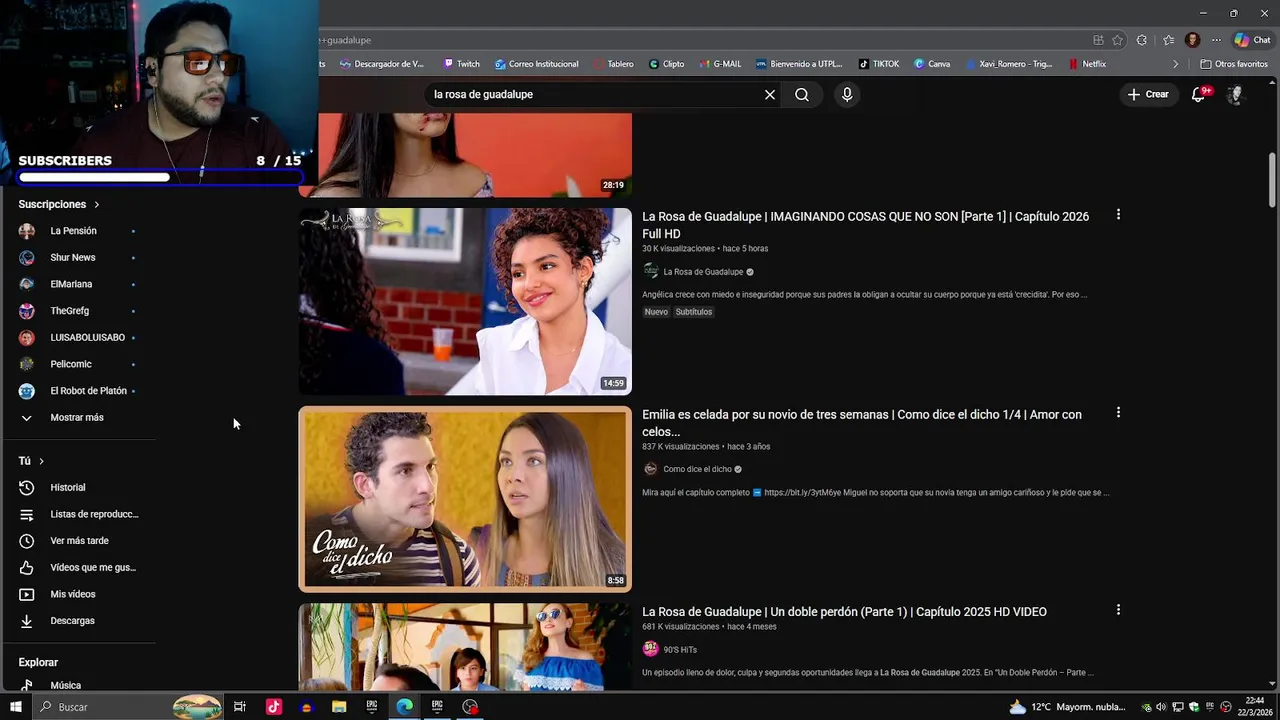This screenshot has width=1280, height=720.
Task: Open Copilot Chat in the browser
Action: [x=1252, y=40]
